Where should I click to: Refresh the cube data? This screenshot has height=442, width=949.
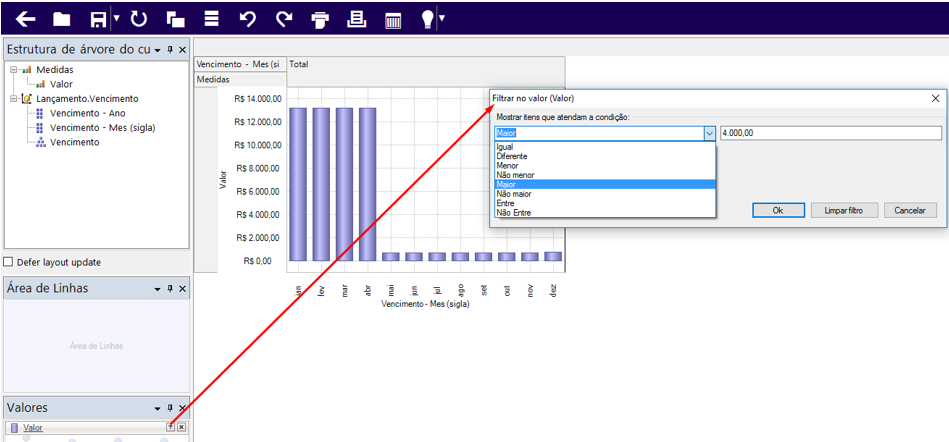(x=139, y=19)
